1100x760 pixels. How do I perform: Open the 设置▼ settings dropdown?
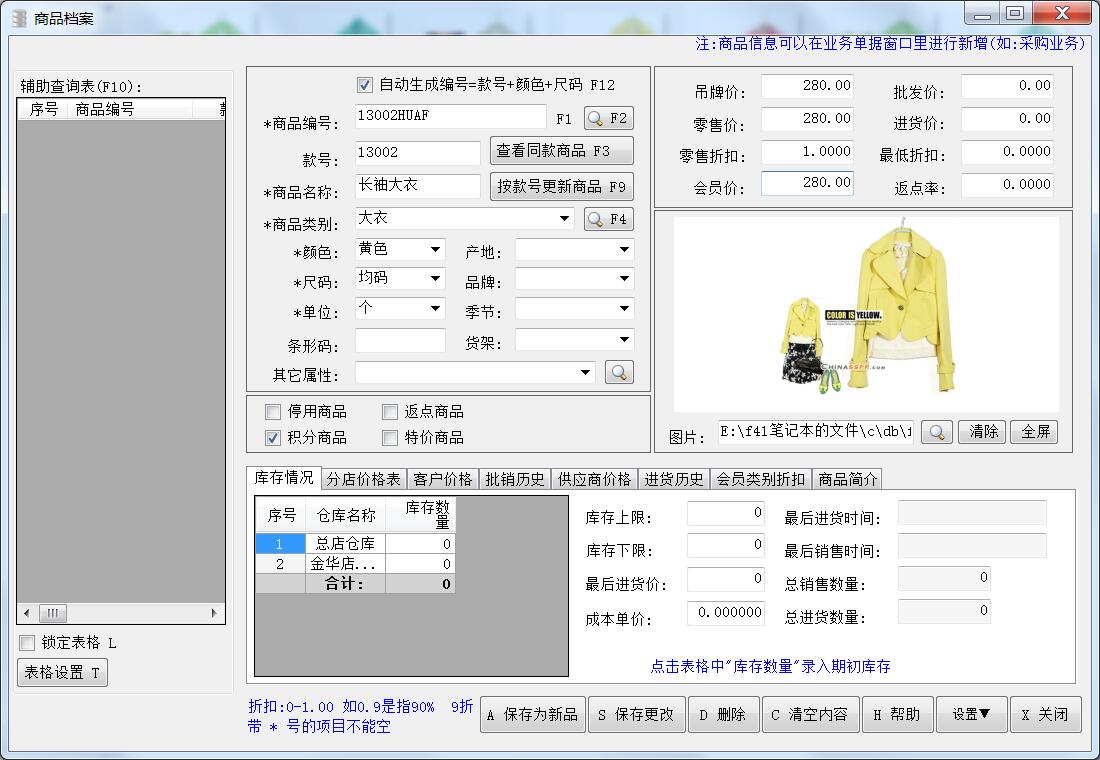pos(971,714)
